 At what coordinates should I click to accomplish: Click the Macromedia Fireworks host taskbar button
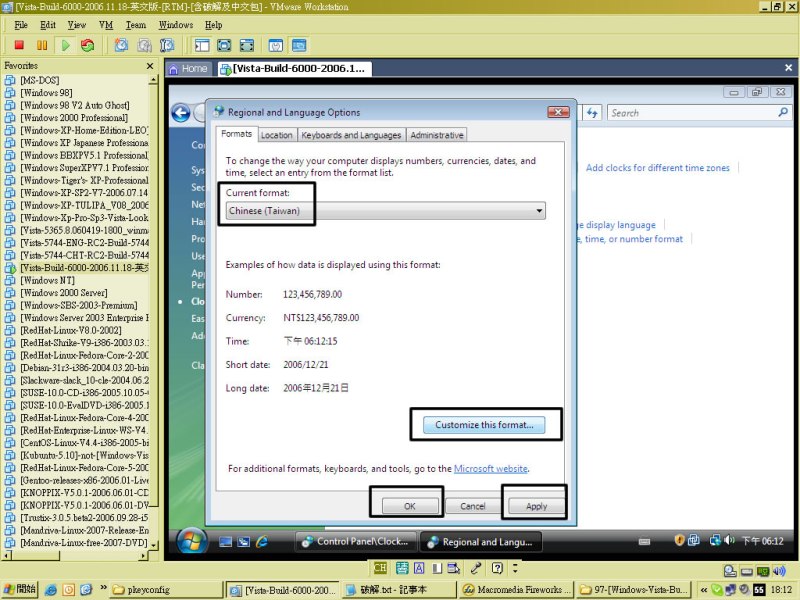516,590
